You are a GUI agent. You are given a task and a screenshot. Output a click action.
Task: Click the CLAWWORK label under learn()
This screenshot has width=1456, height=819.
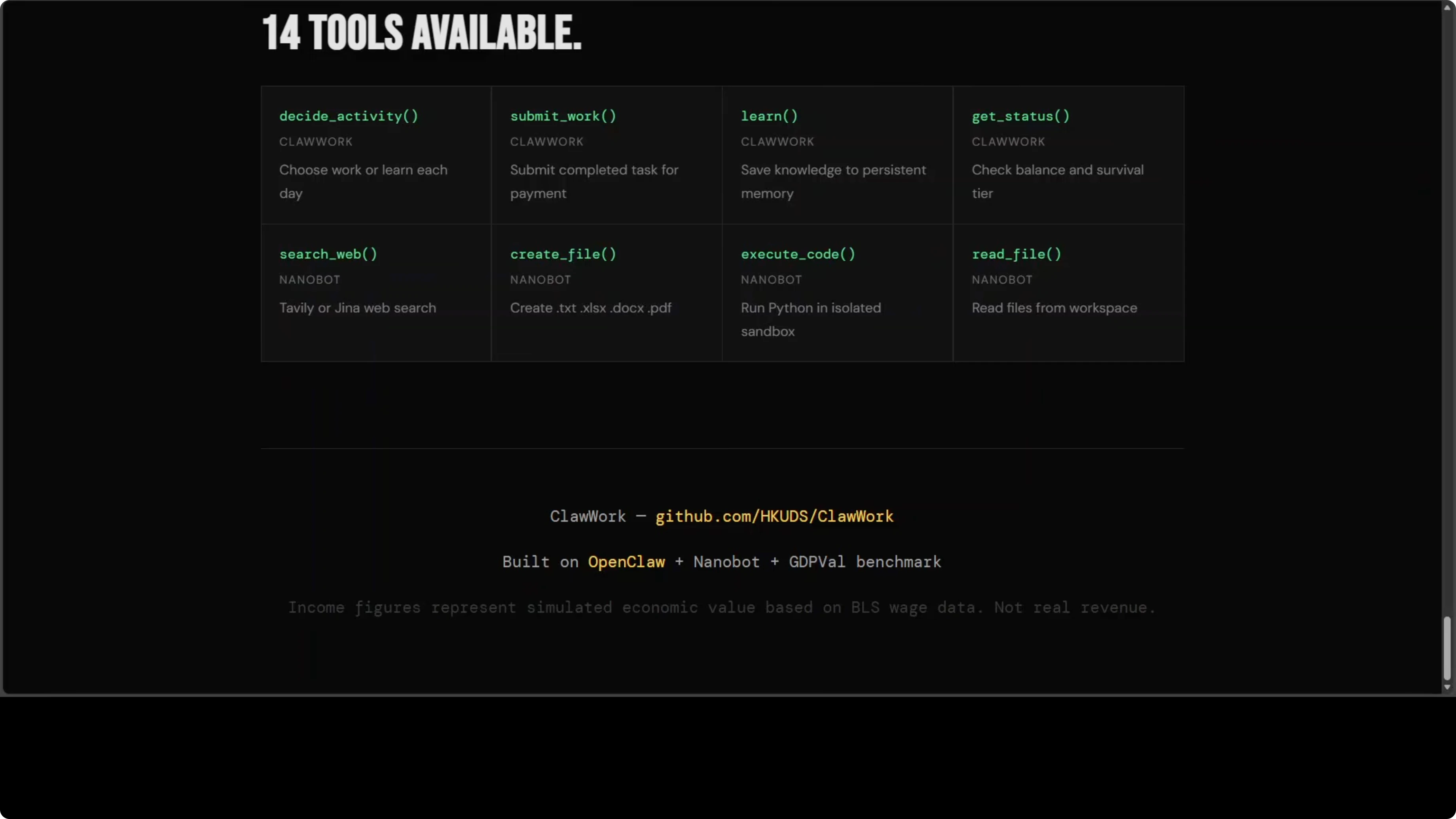click(x=777, y=141)
